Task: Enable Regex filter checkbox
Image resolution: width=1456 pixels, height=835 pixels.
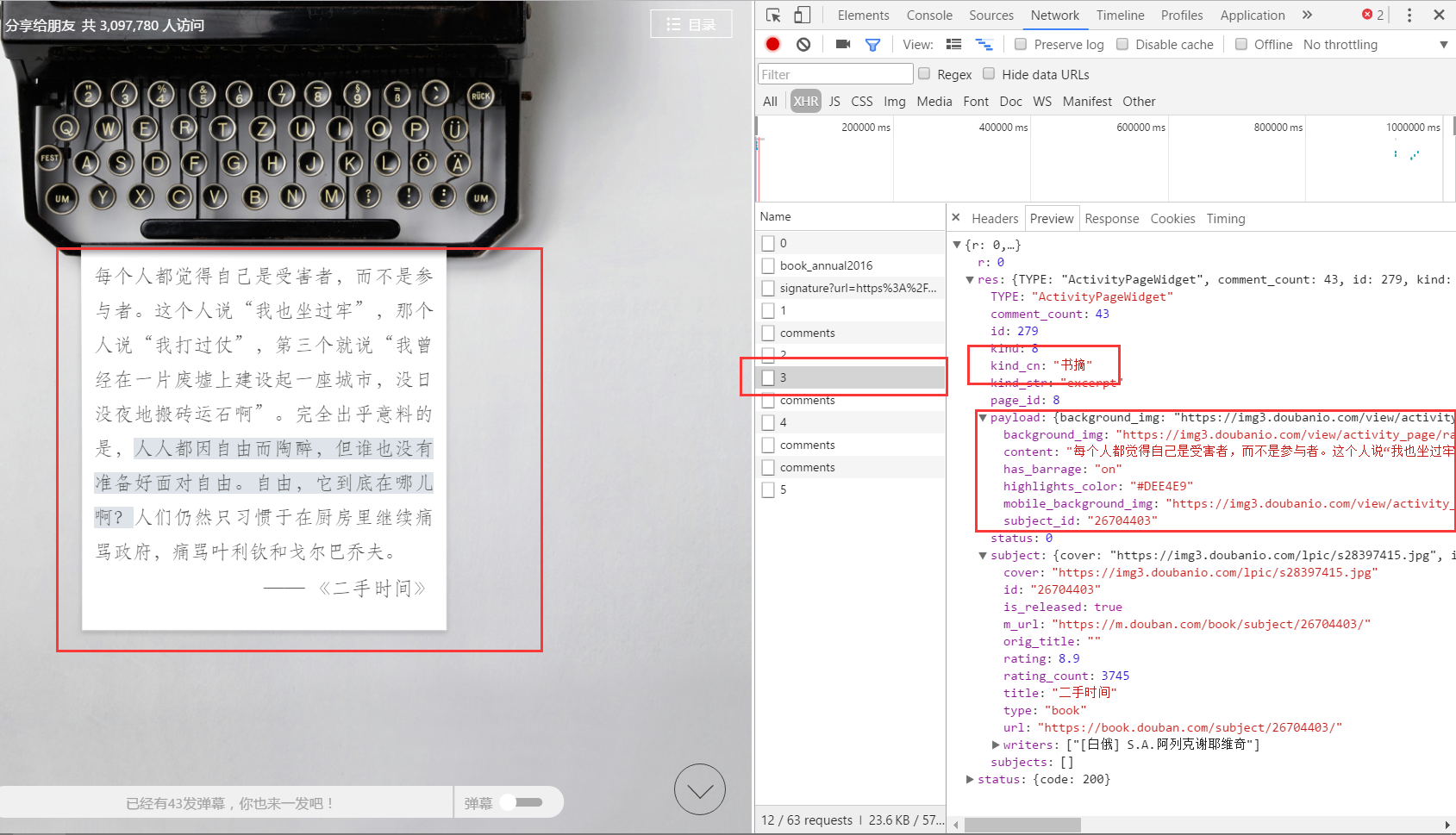Action: coord(924,74)
